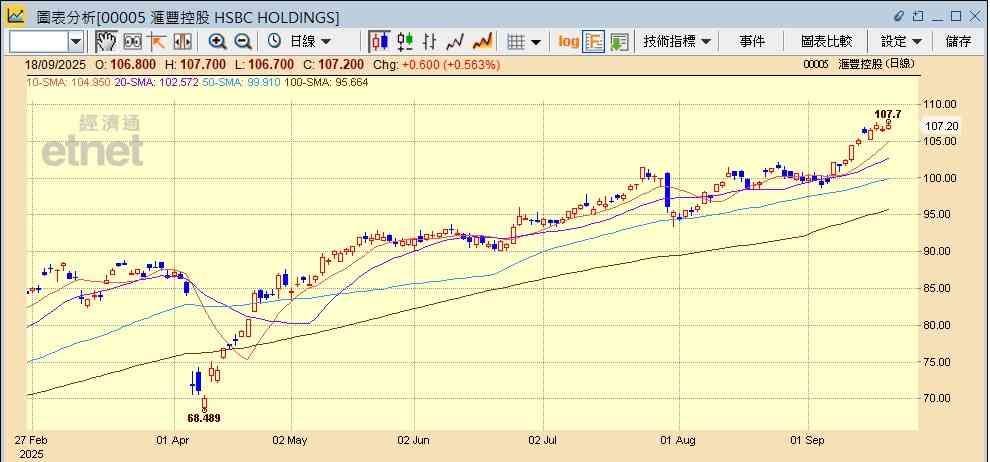Switch to green-red hollow candle chart type

click(405, 42)
